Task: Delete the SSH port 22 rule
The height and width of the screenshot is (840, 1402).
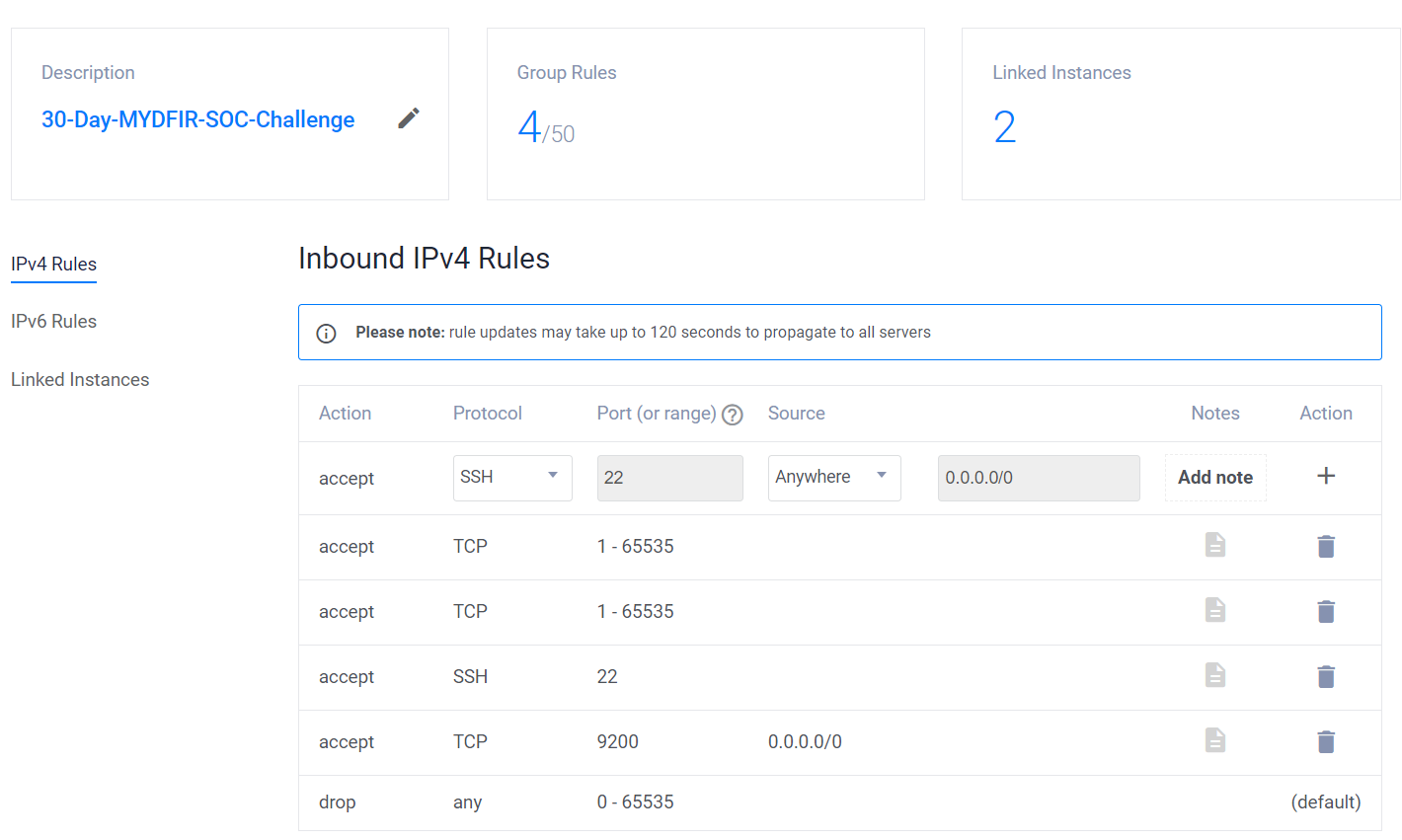Action: [1326, 676]
